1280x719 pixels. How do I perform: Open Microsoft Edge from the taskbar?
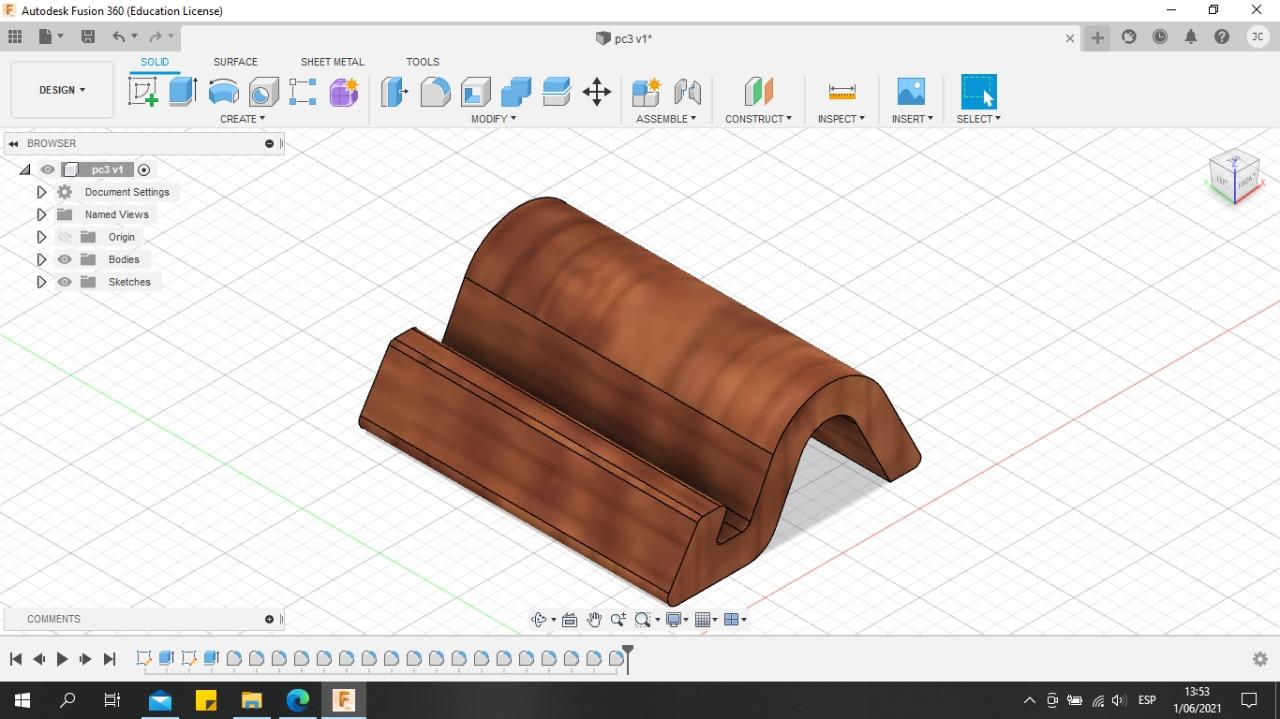click(x=298, y=700)
